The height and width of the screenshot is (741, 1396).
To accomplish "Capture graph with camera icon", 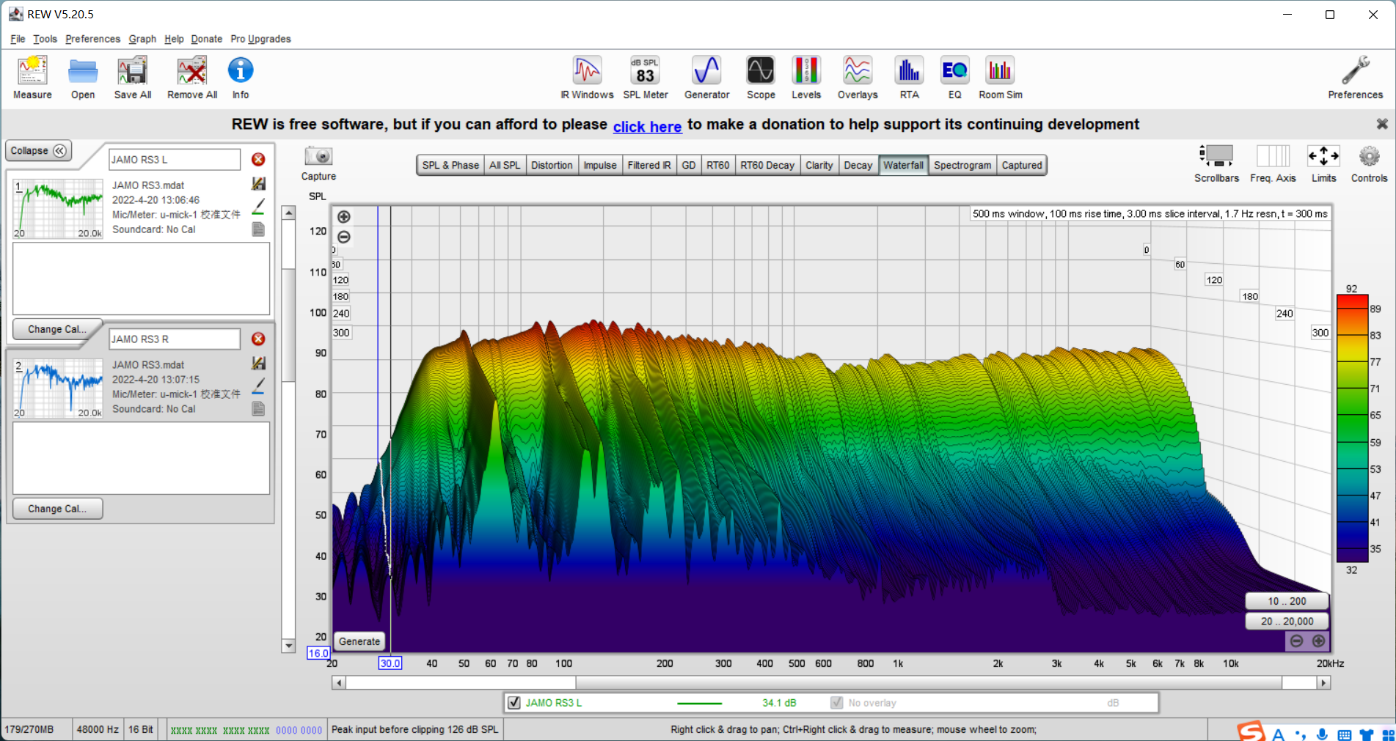I will click(318, 157).
